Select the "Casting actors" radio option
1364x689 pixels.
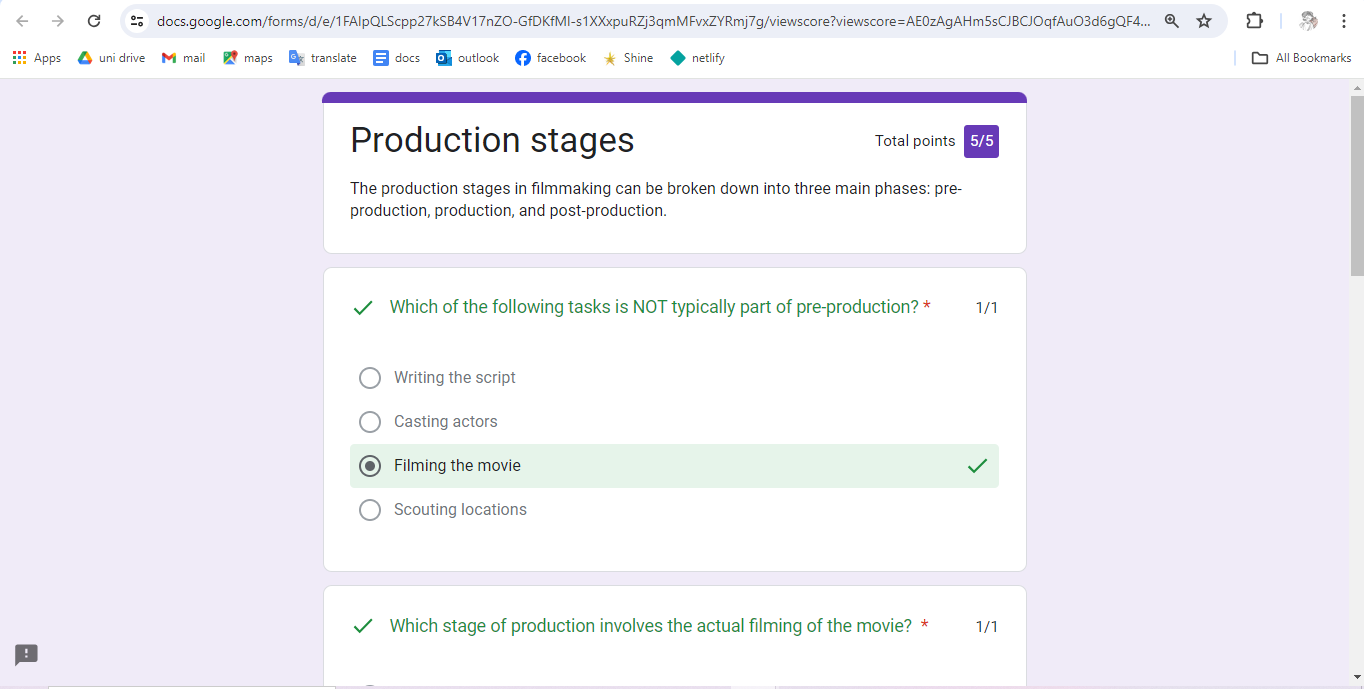370,422
